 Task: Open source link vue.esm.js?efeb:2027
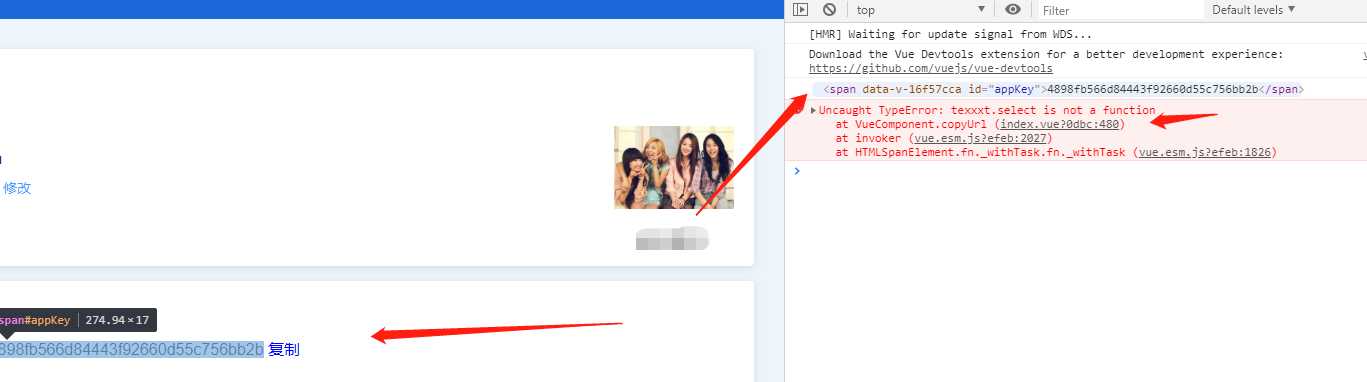979,138
